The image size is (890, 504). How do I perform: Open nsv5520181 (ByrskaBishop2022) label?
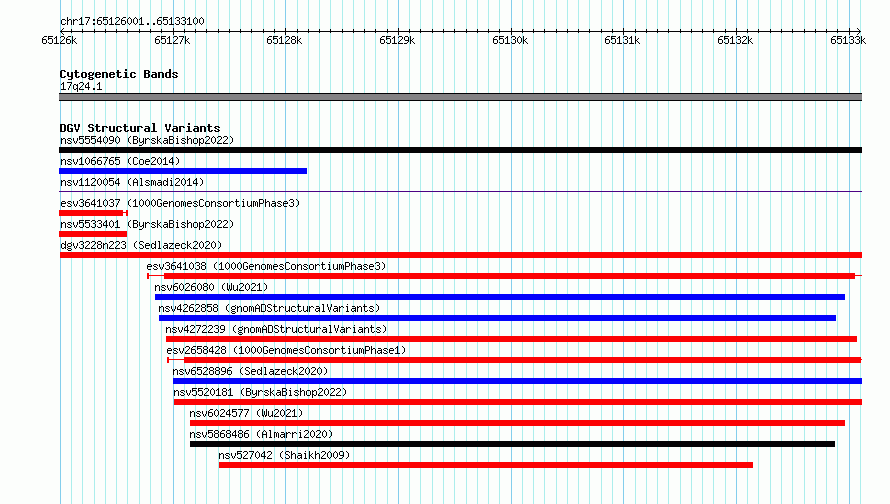(260, 392)
